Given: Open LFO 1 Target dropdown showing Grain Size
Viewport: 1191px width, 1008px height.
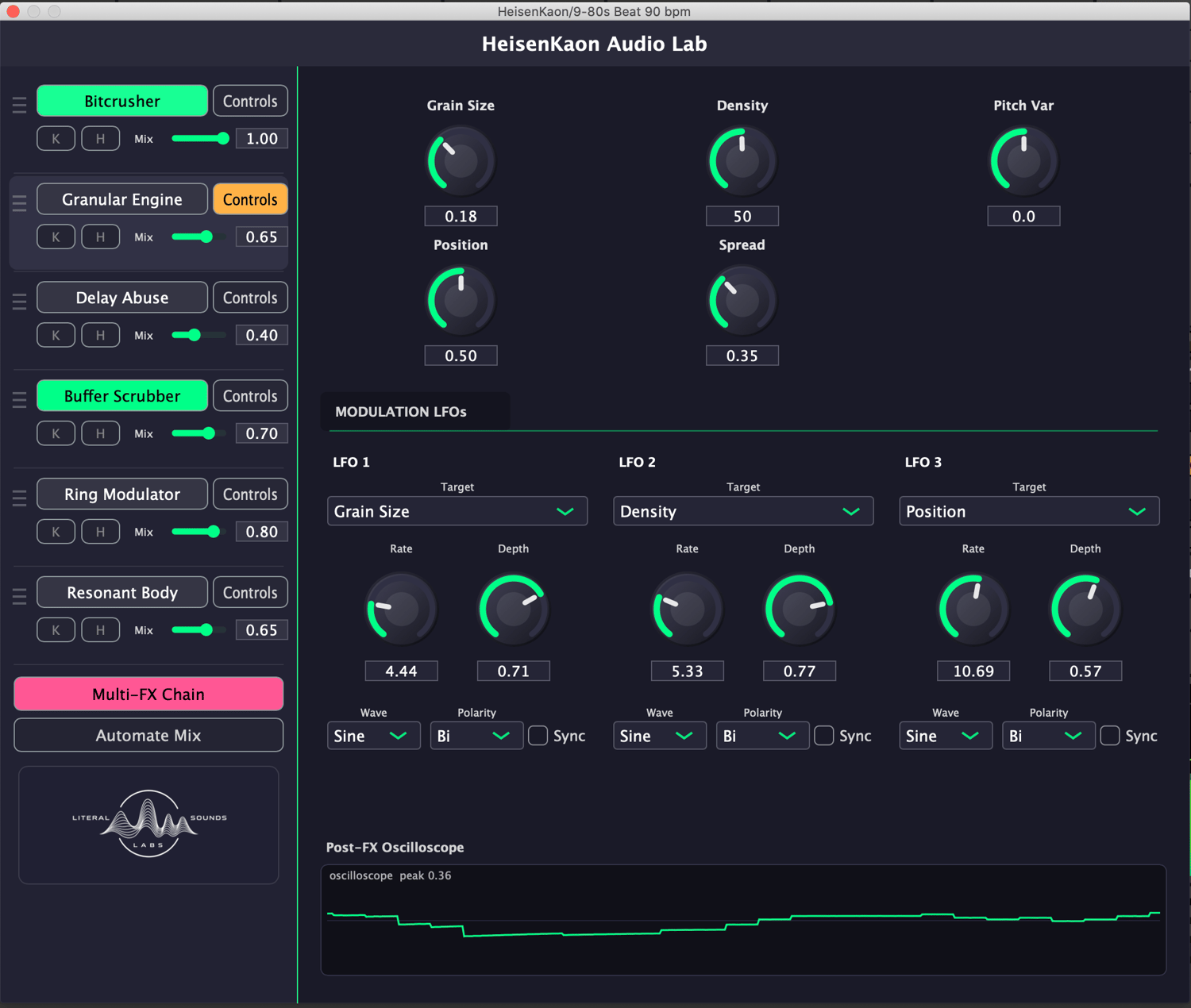Looking at the screenshot, I should [457, 511].
